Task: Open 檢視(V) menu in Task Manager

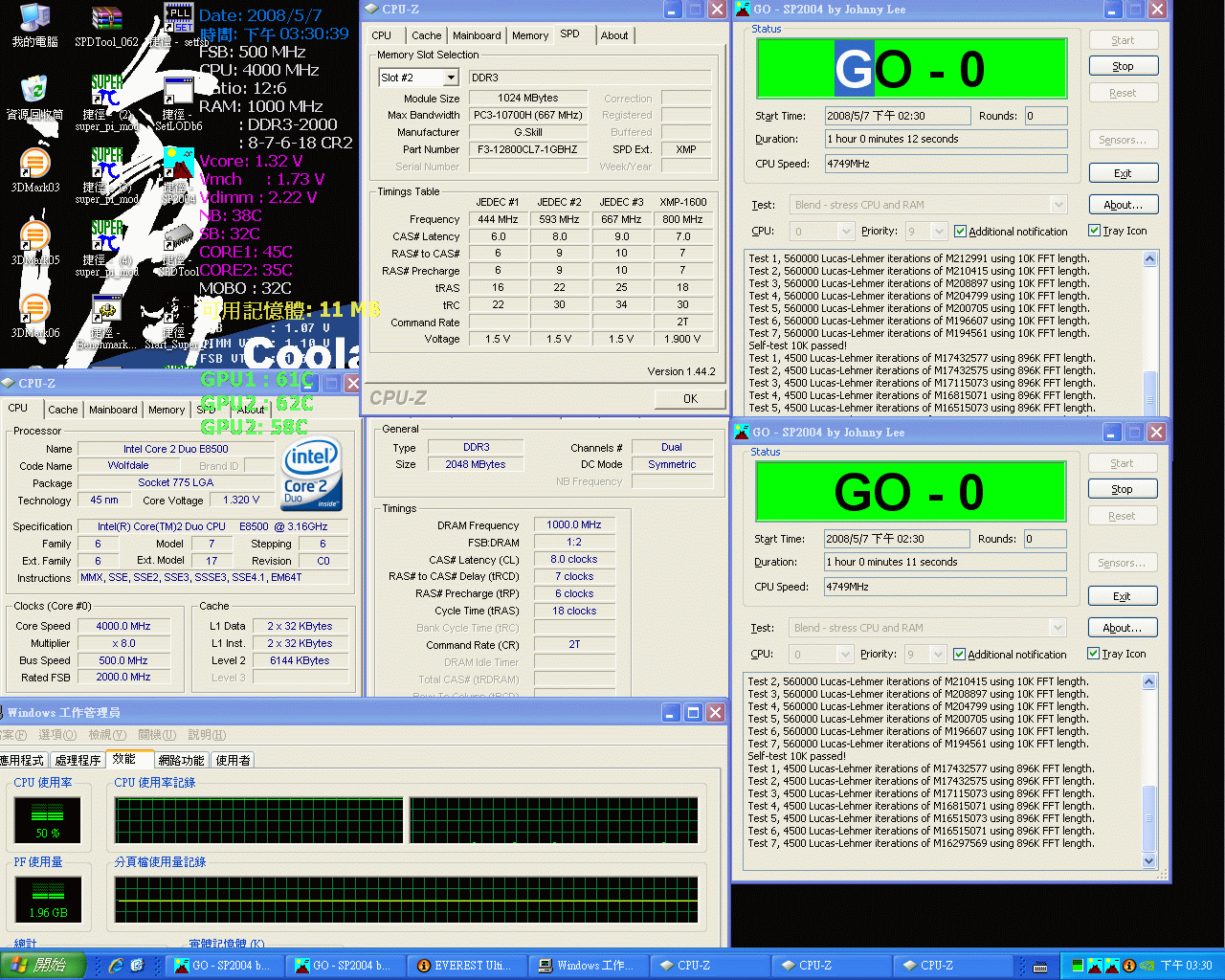Action: [107, 735]
